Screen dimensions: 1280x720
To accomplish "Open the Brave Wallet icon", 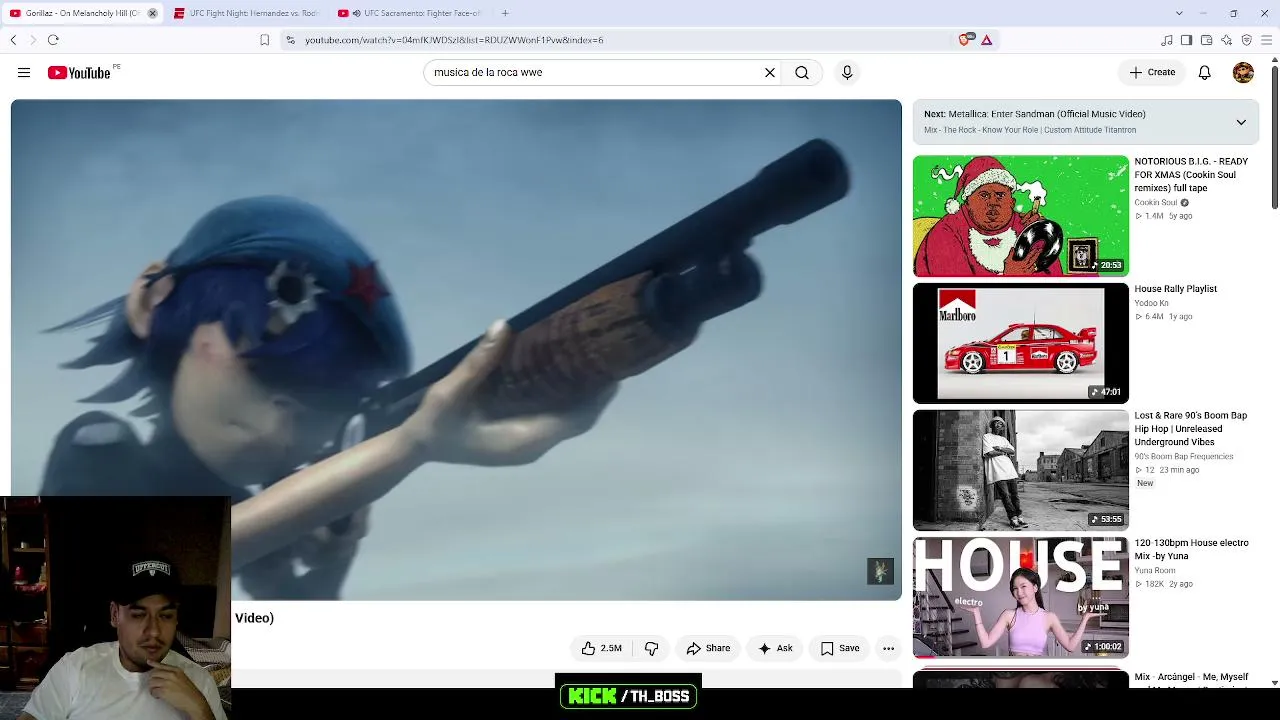I will point(1207,40).
